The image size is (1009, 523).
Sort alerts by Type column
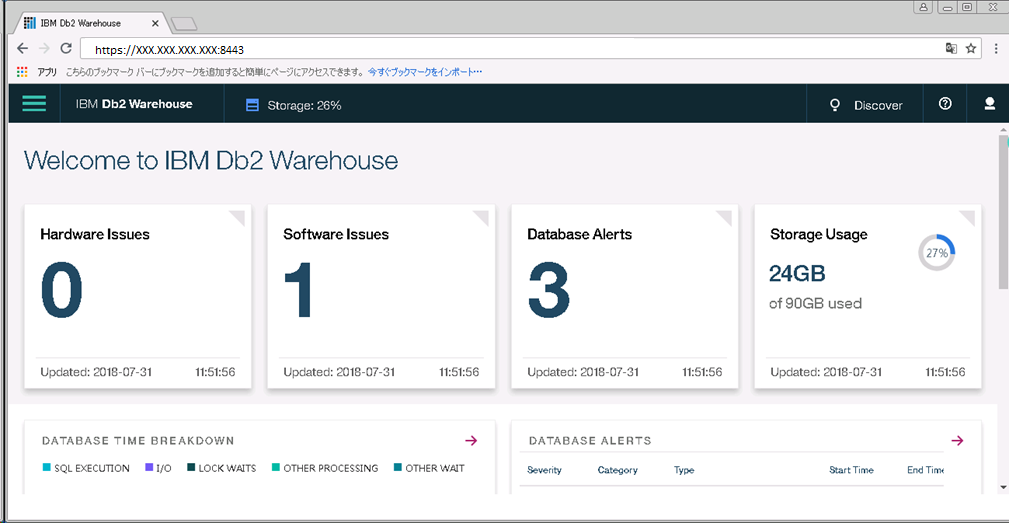(684, 470)
